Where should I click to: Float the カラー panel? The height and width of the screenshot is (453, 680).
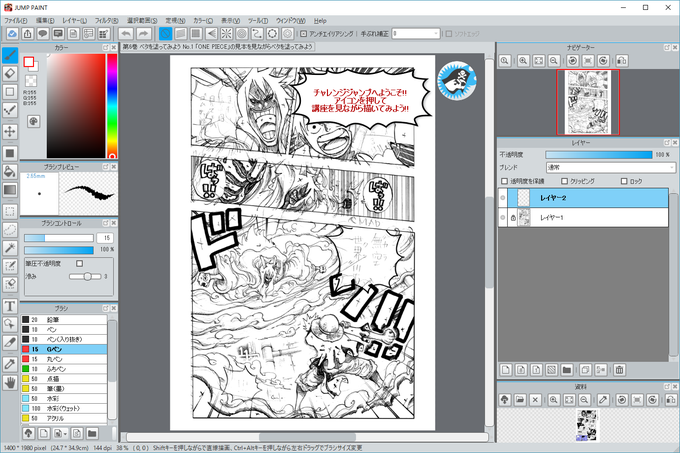pos(105,47)
